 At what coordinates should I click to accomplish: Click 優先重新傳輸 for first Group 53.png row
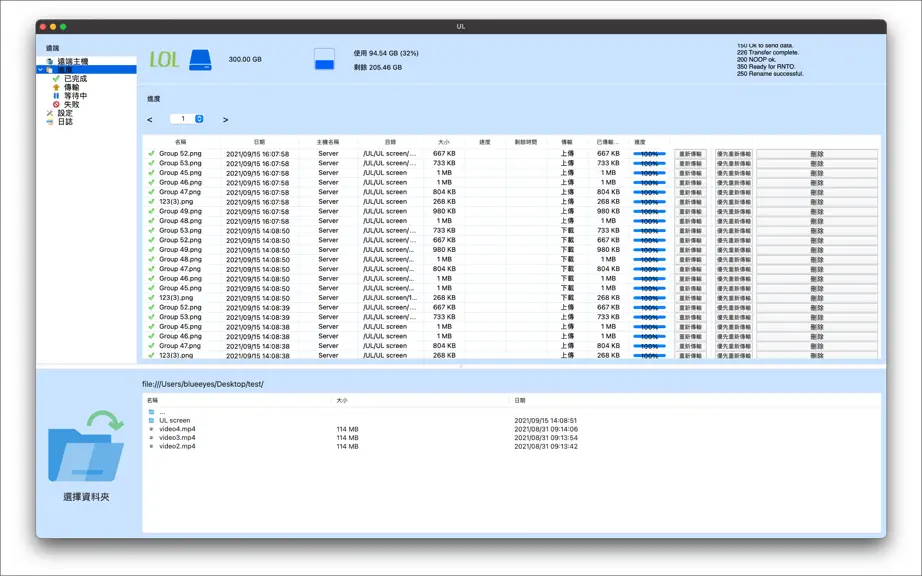(x=733, y=163)
